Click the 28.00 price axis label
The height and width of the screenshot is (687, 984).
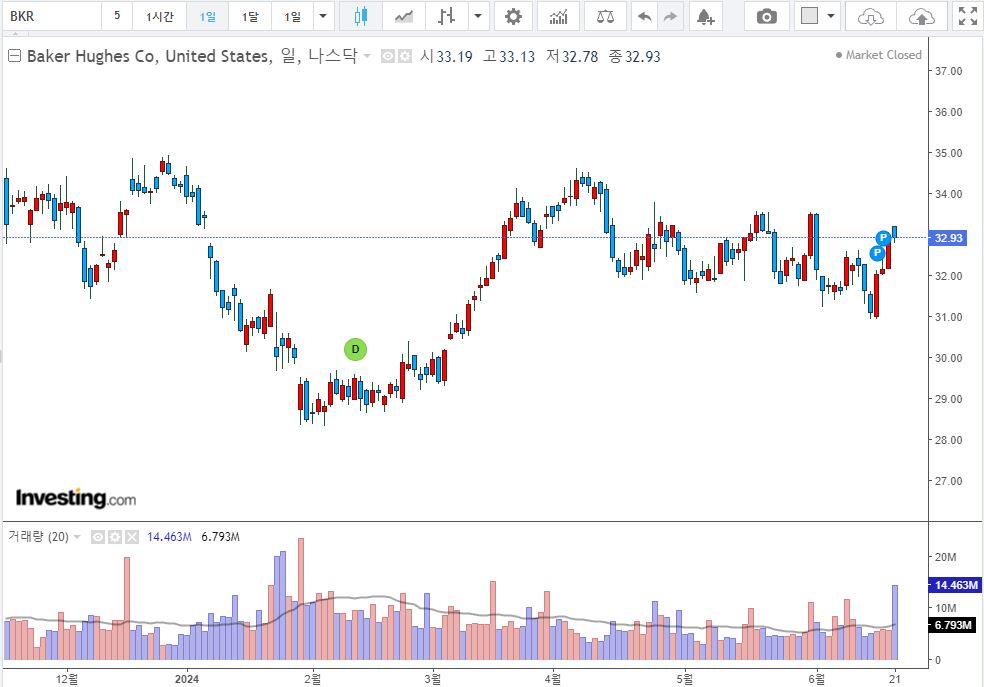click(x=948, y=440)
